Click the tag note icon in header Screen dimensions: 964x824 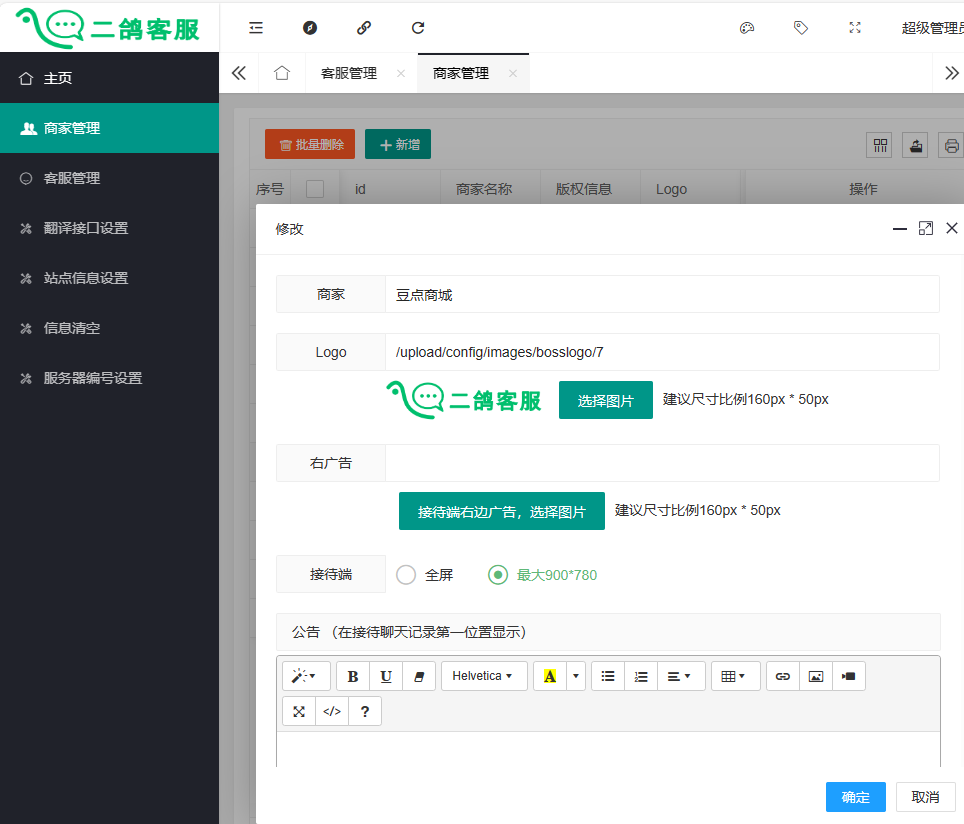coord(800,28)
